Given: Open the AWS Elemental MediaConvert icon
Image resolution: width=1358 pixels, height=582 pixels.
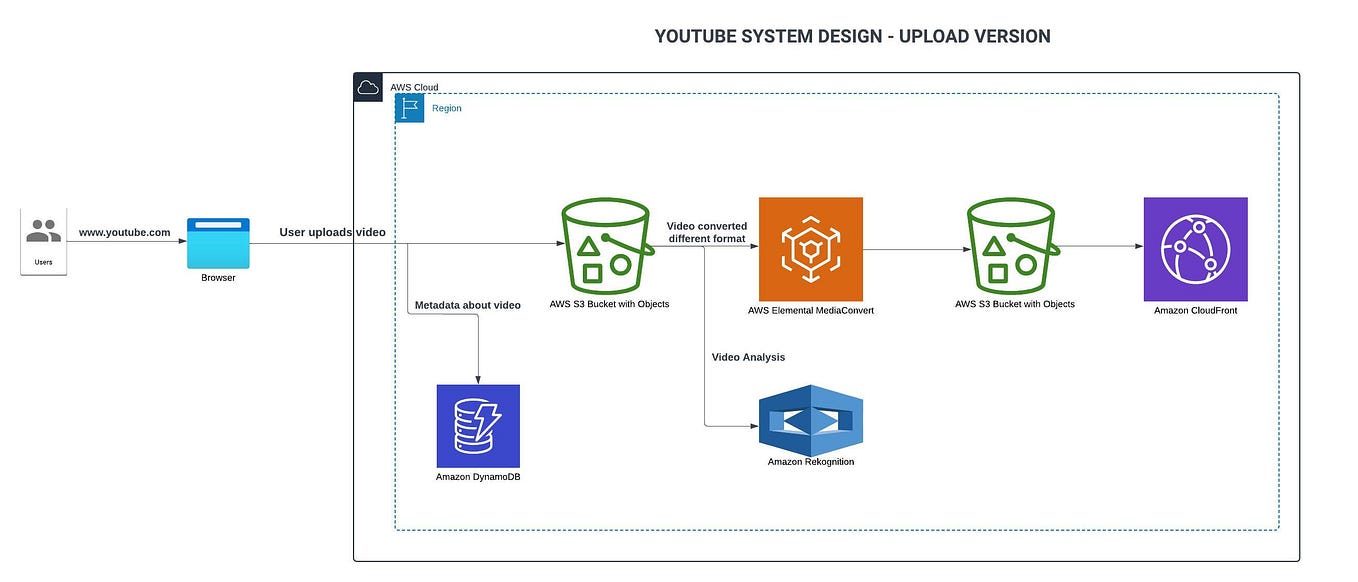Looking at the screenshot, I should (811, 249).
